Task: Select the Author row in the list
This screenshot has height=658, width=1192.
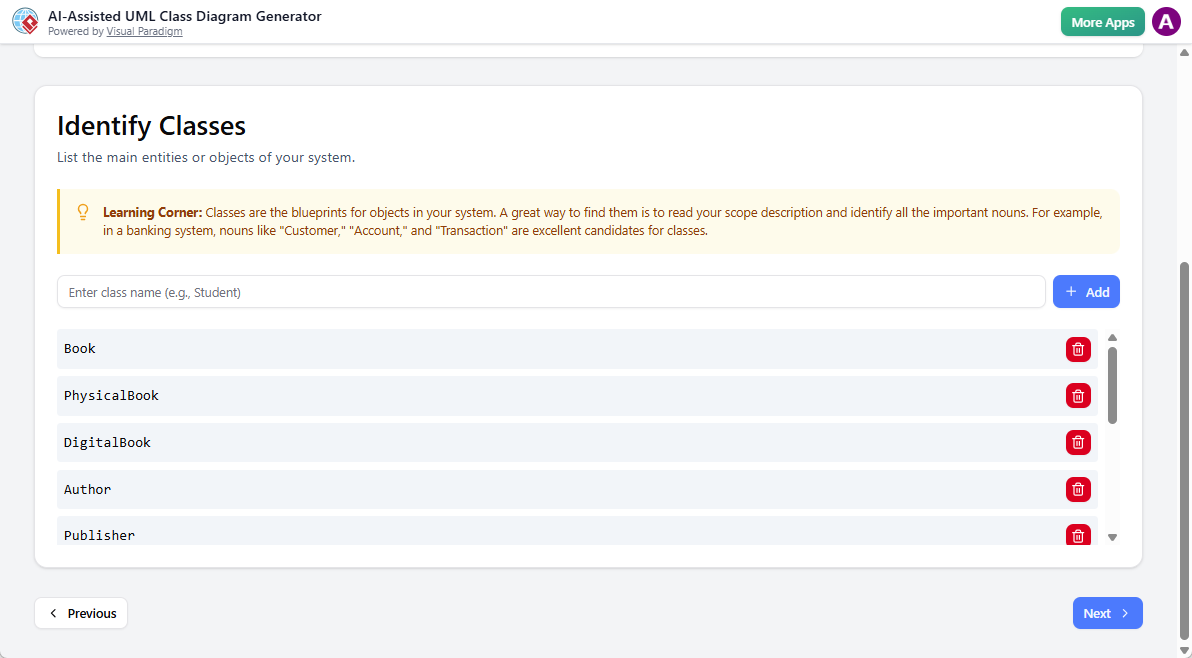Action: coord(400,489)
